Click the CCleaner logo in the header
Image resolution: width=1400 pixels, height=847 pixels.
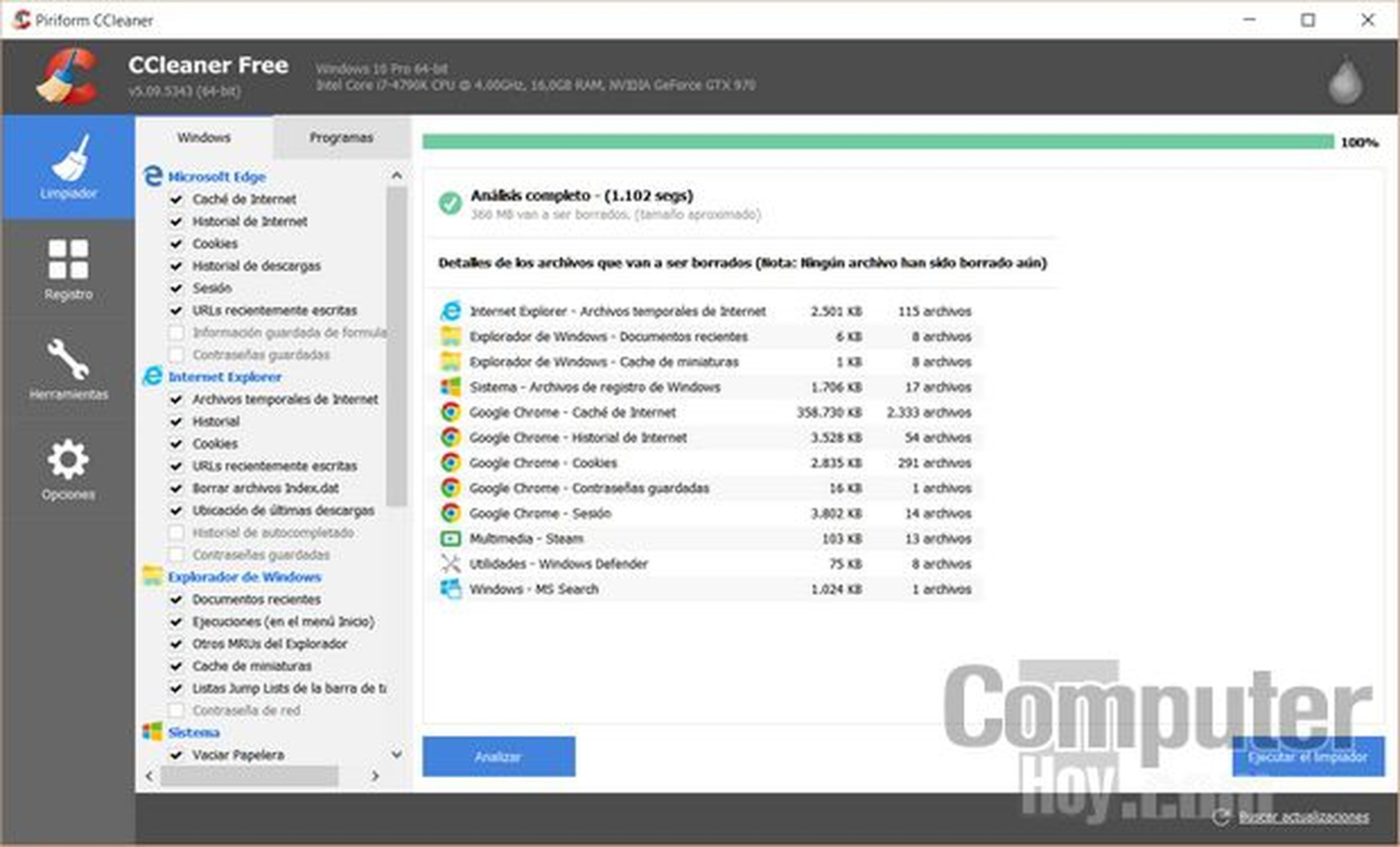[68, 77]
